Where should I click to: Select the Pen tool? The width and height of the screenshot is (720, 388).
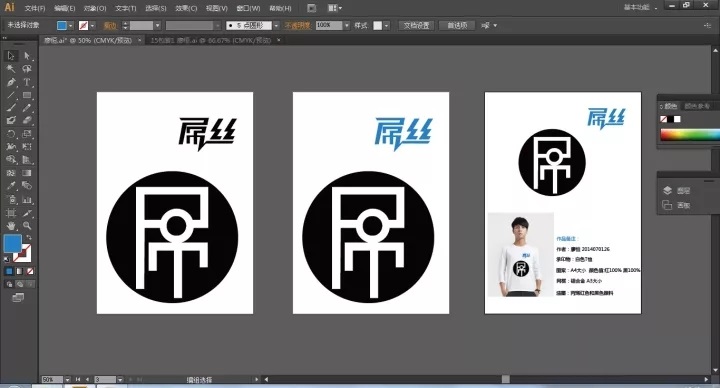(x=11, y=82)
